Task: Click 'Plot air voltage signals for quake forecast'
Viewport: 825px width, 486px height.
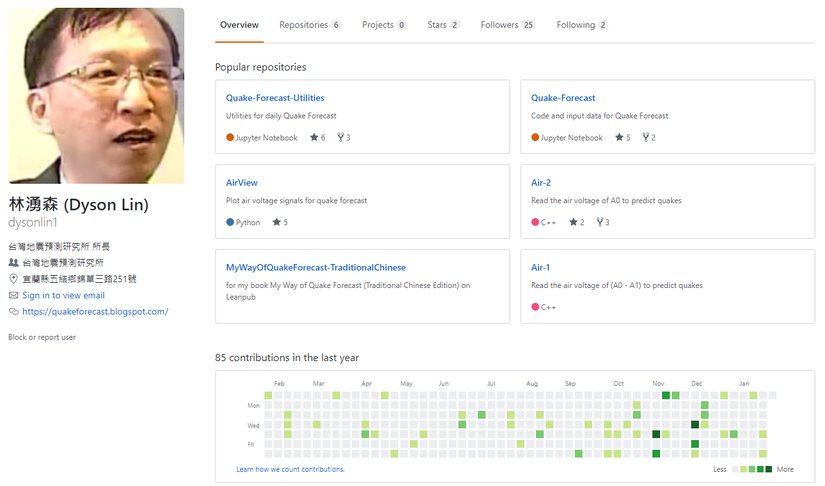Action: [x=297, y=200]
